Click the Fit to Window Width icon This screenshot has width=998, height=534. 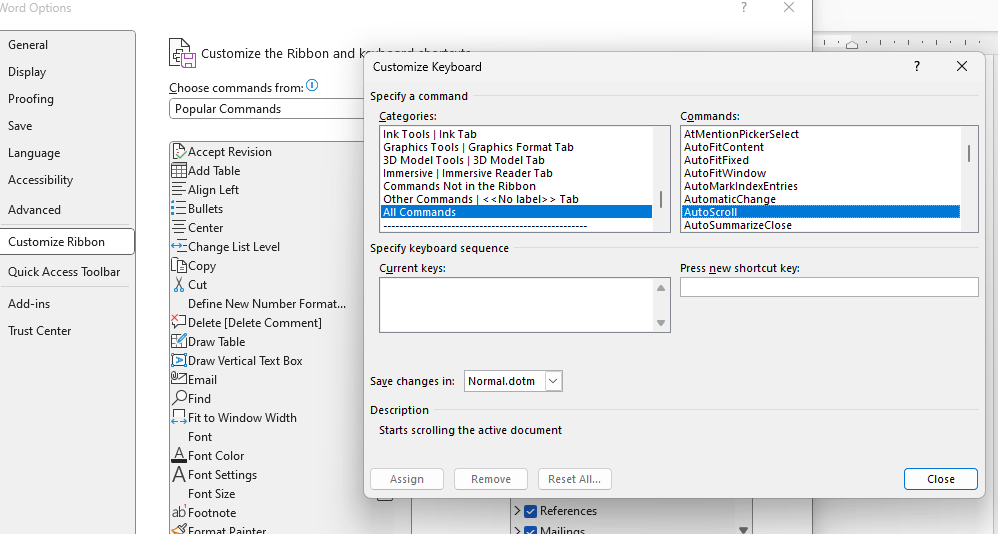coord(179,418)
